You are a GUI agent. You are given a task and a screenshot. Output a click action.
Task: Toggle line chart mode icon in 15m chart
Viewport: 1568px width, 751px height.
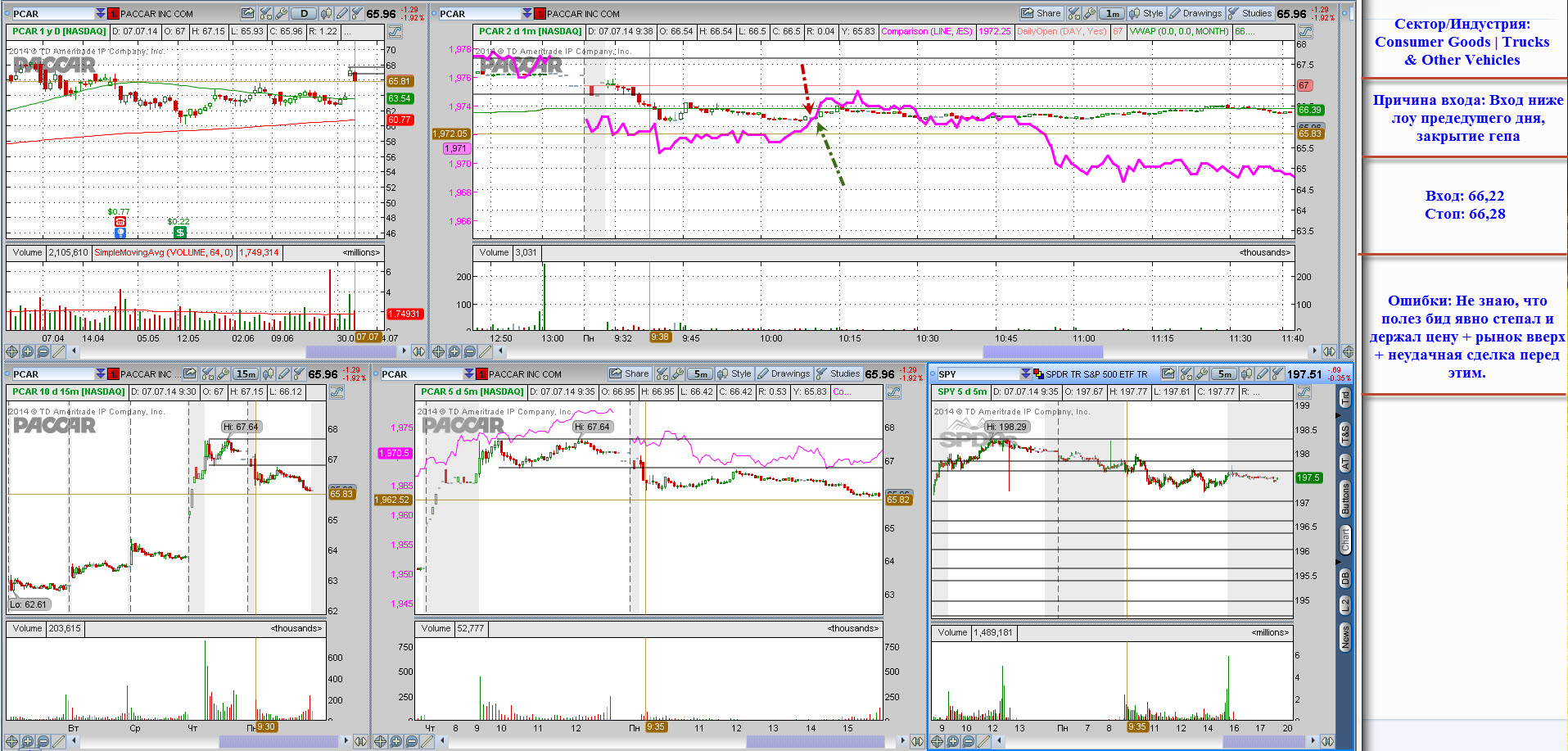point(337,392)
